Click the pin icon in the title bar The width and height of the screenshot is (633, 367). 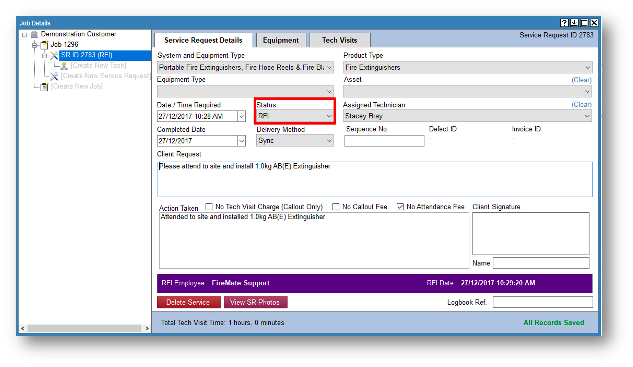574,23
